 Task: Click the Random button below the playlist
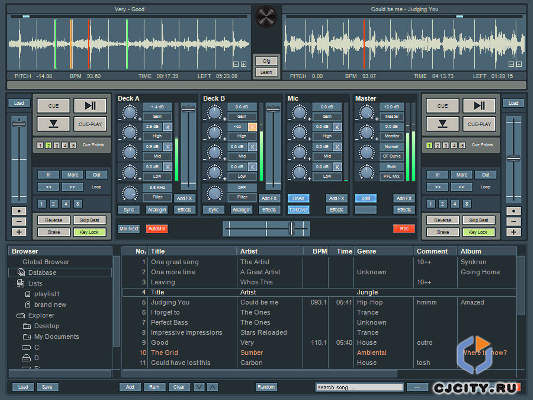[266, 387]
